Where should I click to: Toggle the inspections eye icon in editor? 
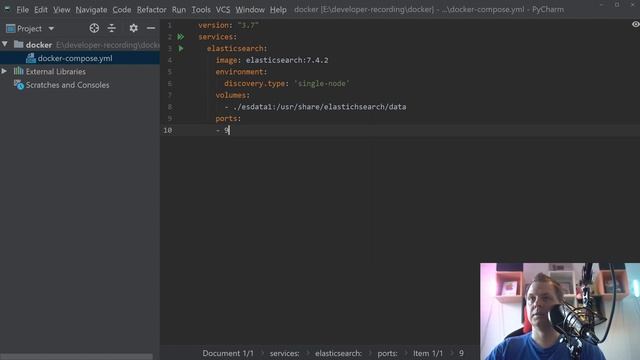click(636, 24)
